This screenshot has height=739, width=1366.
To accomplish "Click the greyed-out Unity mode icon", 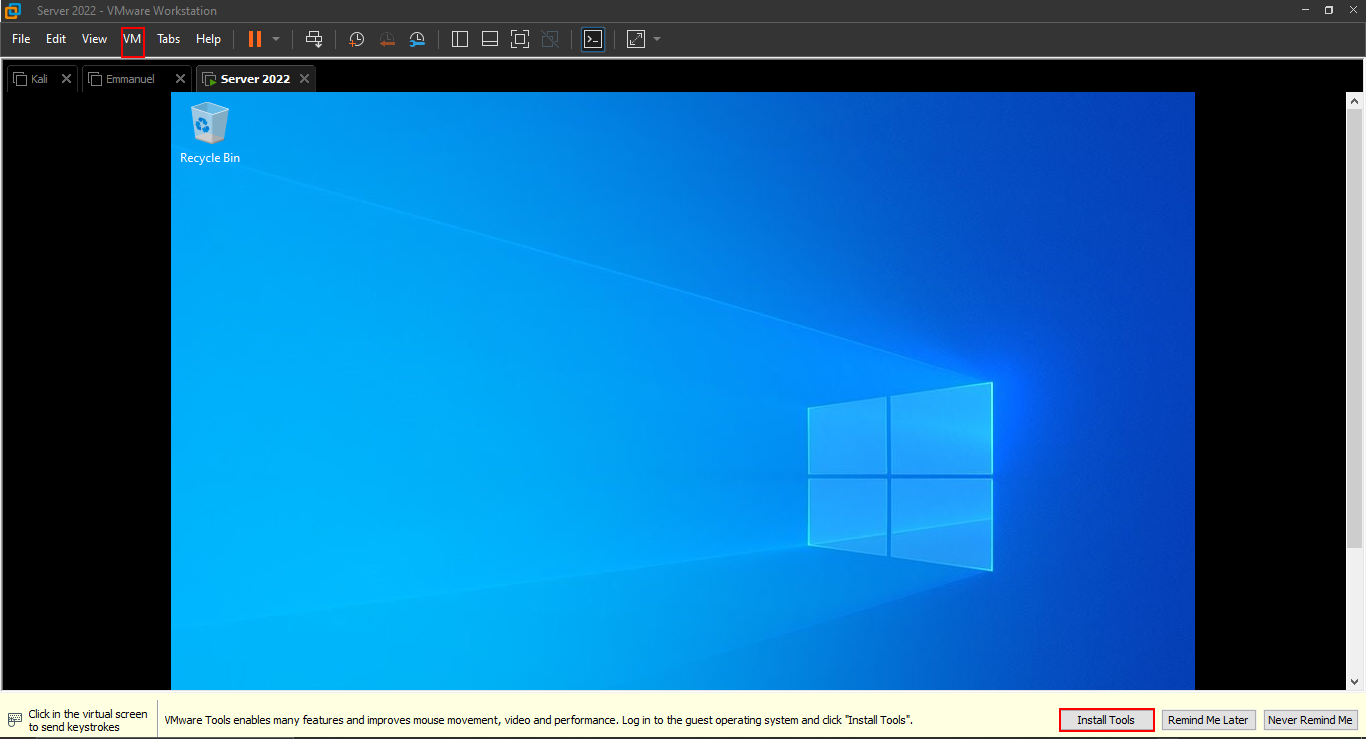I will pos(550,39).
